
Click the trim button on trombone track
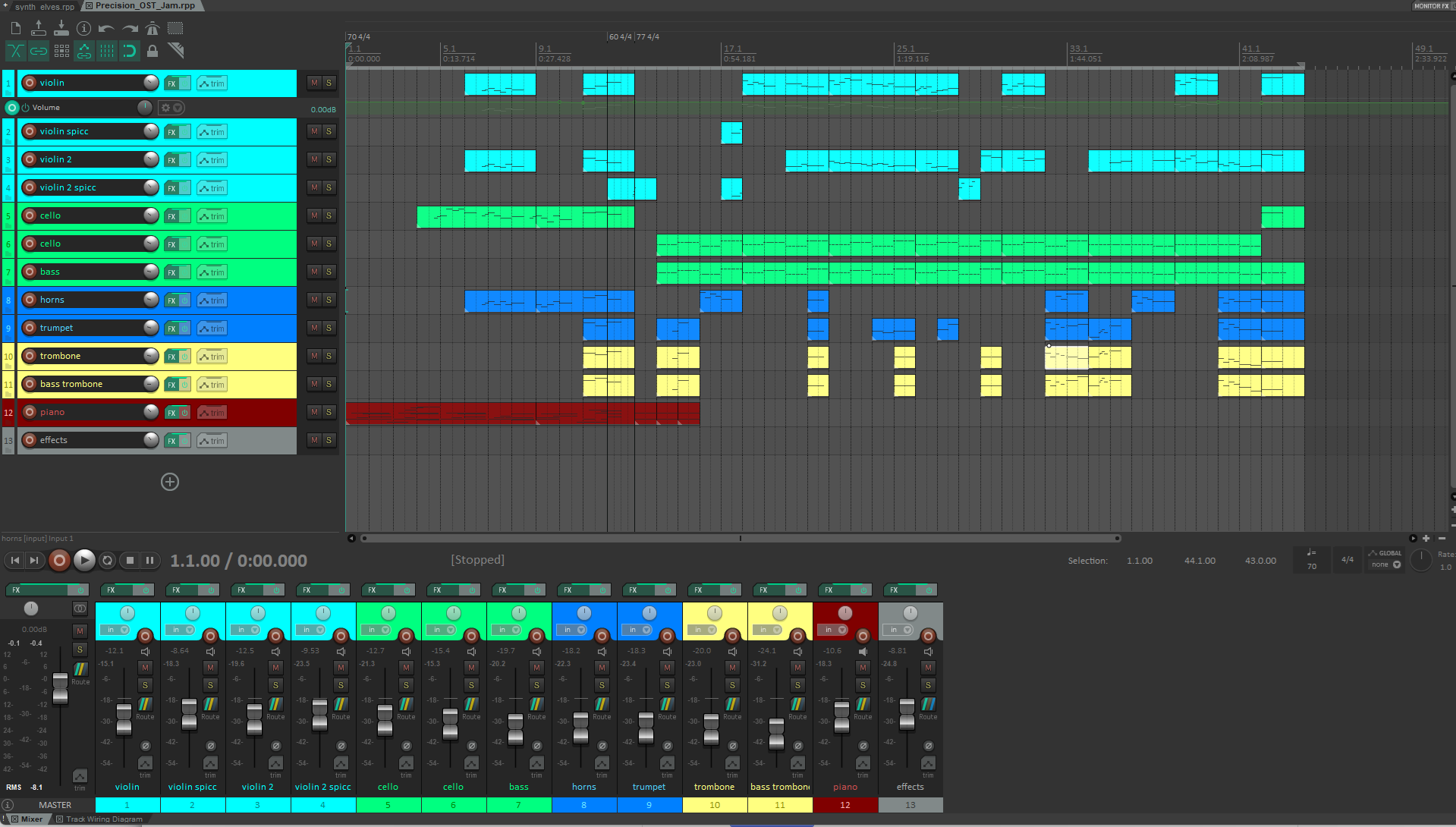click(x=212, y=357)
